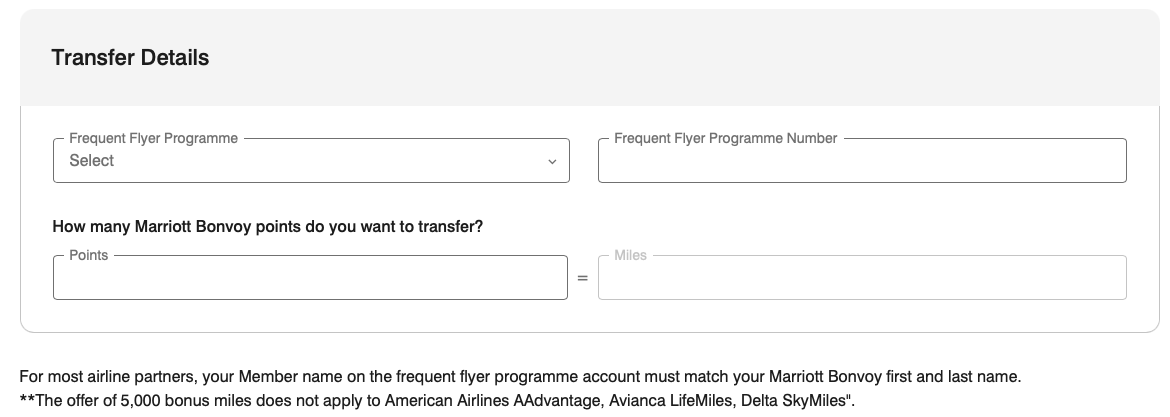
Task: Click the Miles result field
Action: click(861, 278)
